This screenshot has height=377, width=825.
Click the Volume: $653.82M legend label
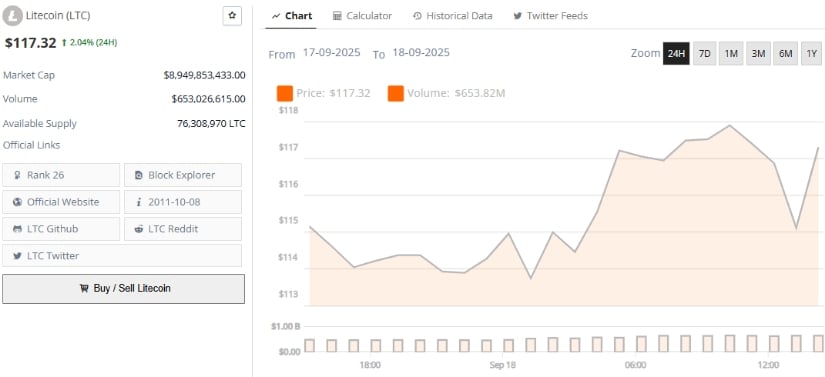(456, 94)
